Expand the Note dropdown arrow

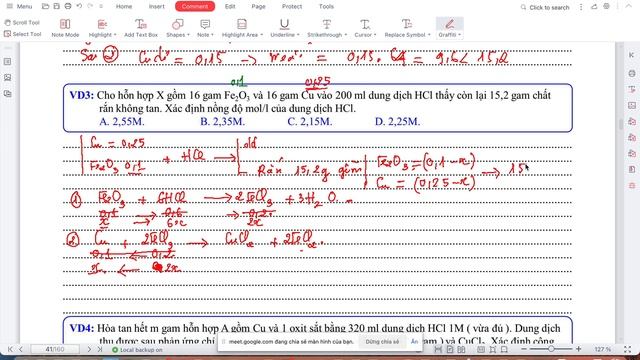[212, 35]
